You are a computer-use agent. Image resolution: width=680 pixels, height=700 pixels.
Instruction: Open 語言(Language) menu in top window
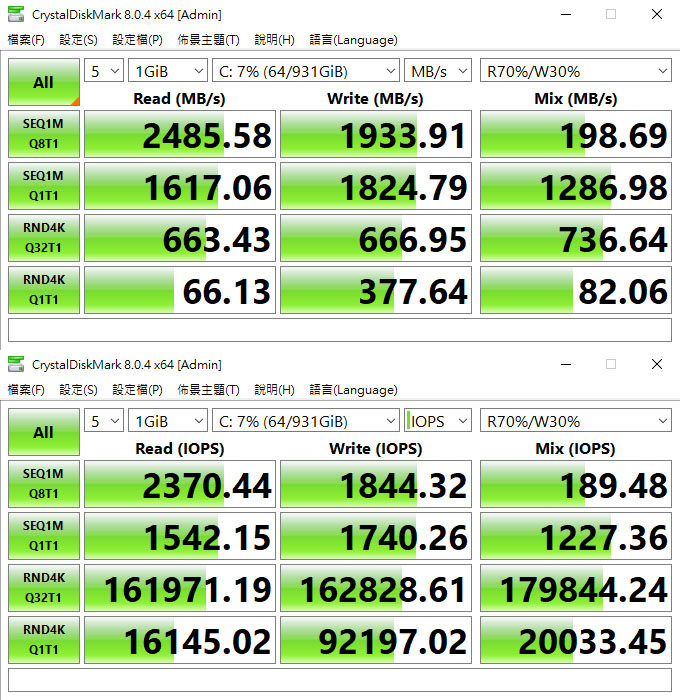(353, 40)
